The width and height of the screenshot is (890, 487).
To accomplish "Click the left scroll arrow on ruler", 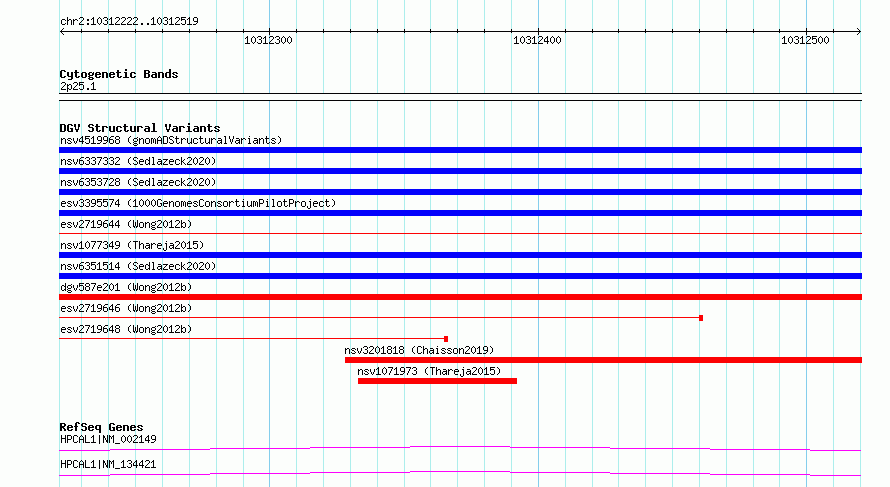I will coord(62,32).
